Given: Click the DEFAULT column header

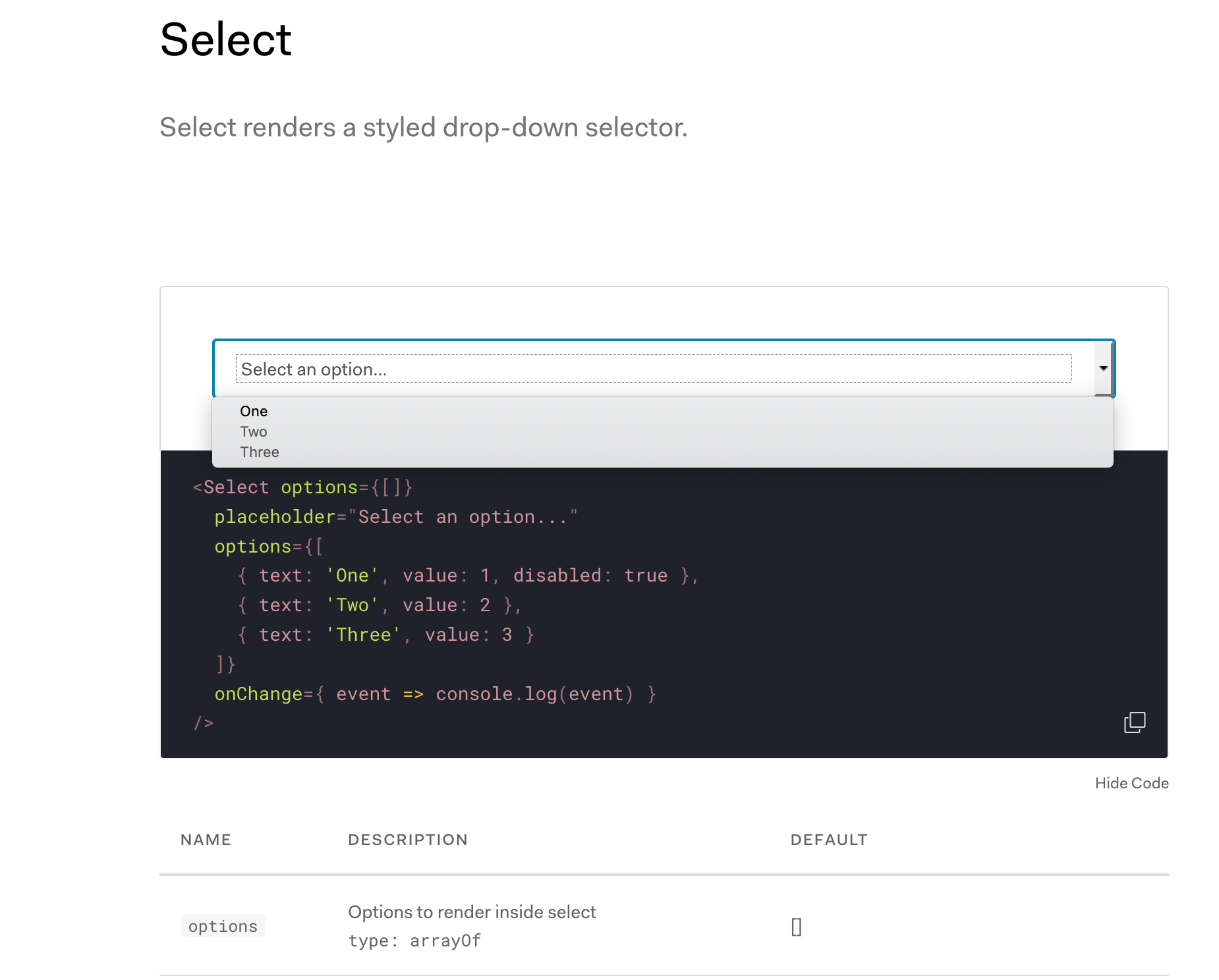Looking at the screenshot, I should tap(828, 839).
